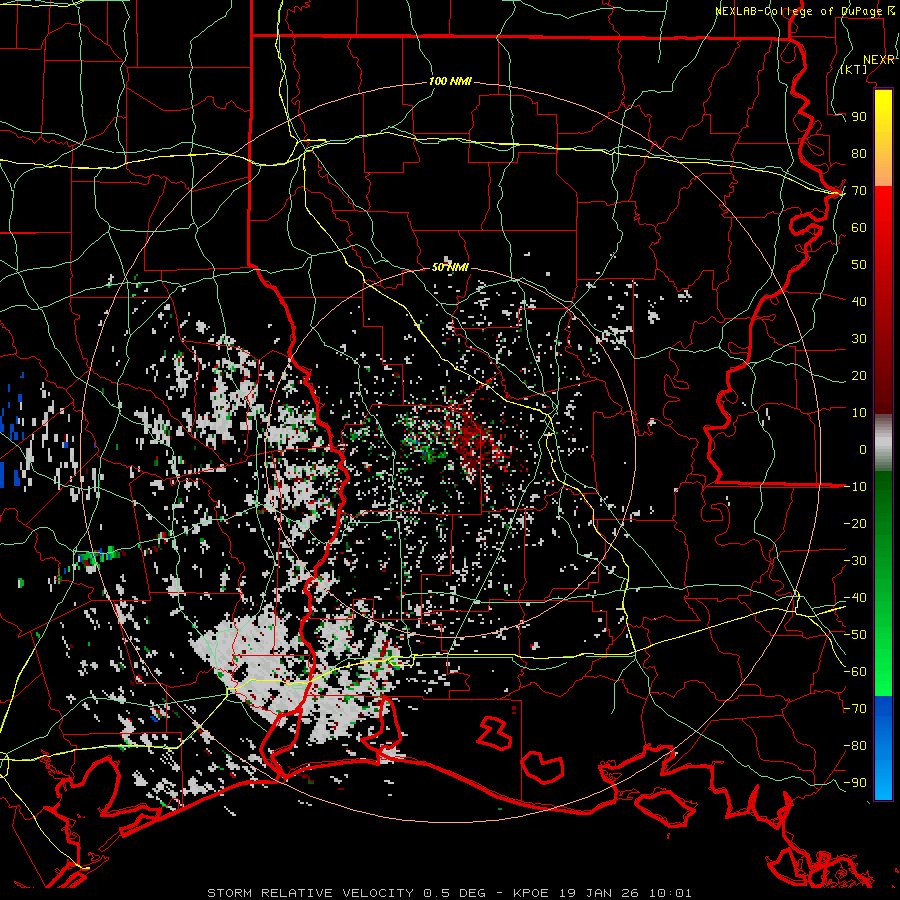Image resolution: width=900 pixels, height=900 pixels.
Task: Click the NEXR label at top right
Action: click(x=879, y=60)
